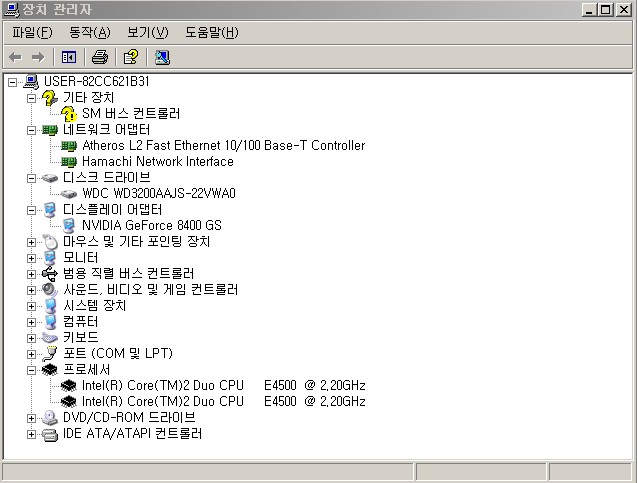The image size is (637, 483).
Task: Collapse the 프로세서 category
Action: (x=31, y=370)
